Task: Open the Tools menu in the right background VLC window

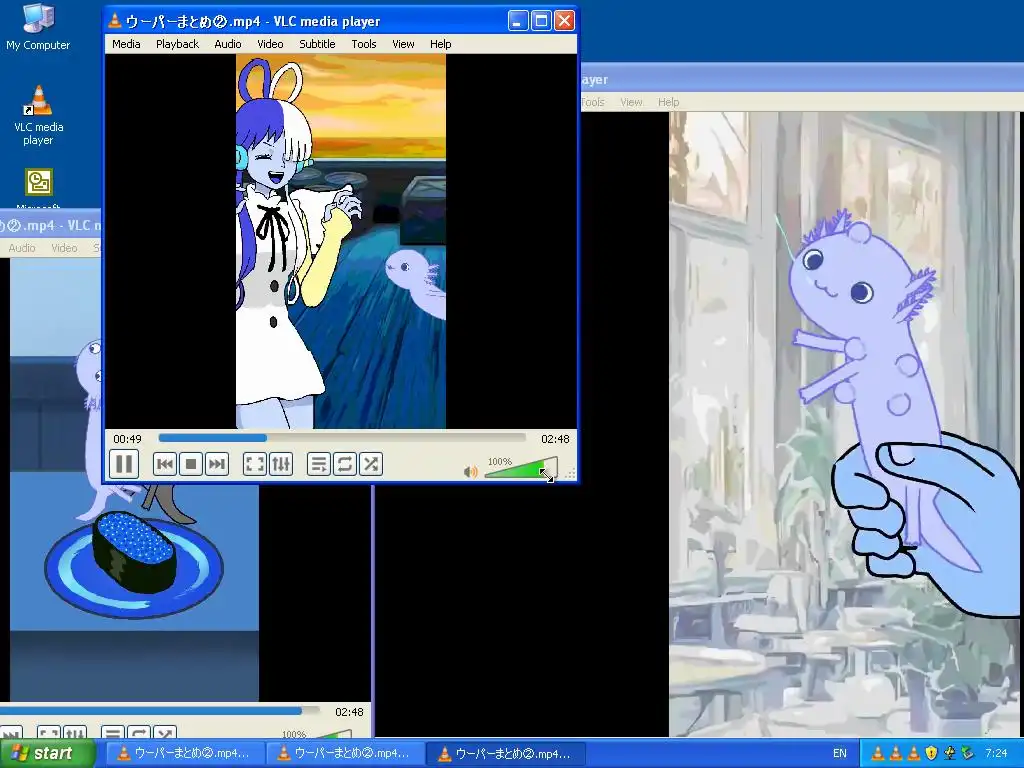Action: 592,102
